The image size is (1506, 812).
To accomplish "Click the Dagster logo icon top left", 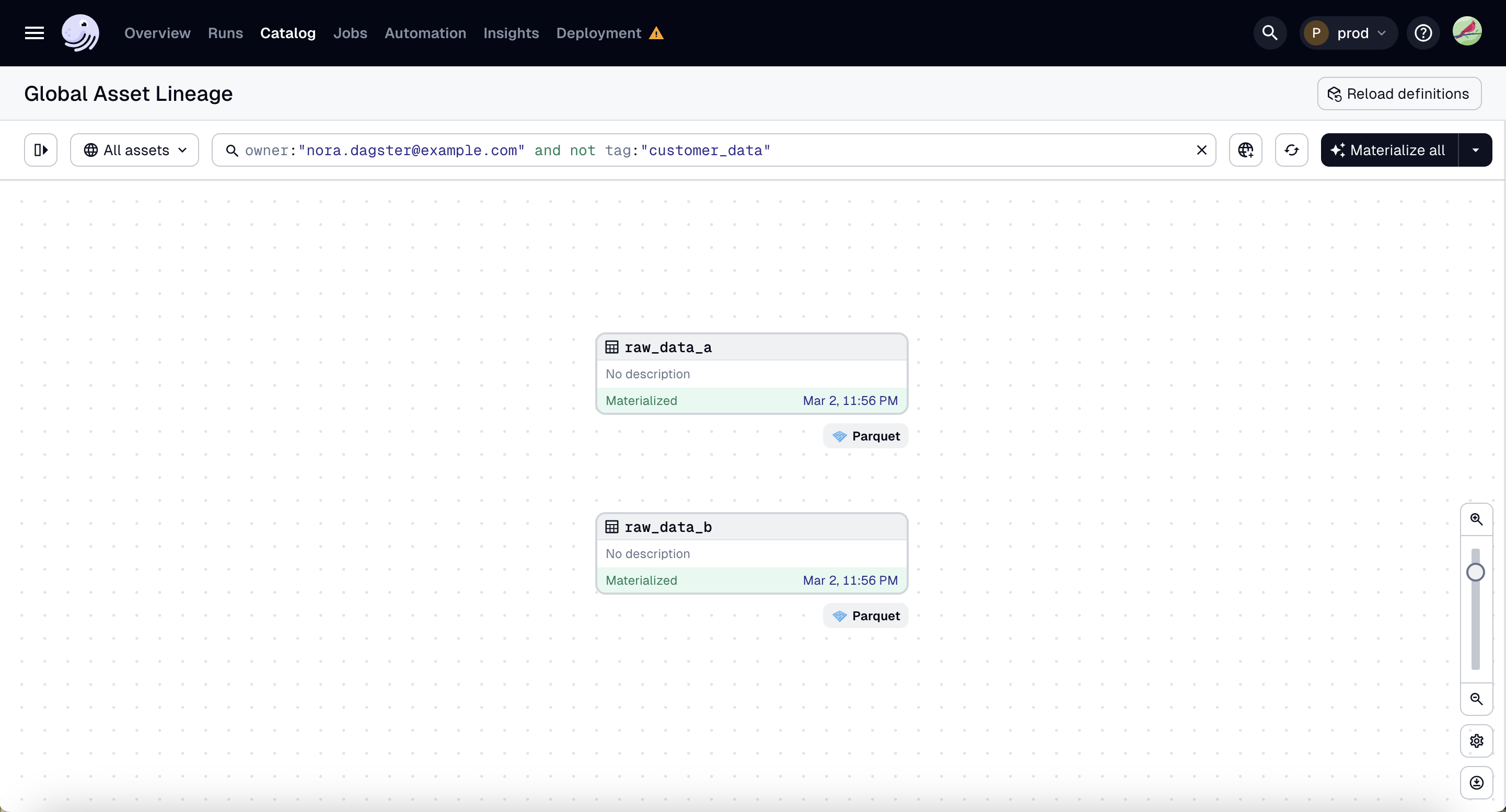I will tap(79, 33).
